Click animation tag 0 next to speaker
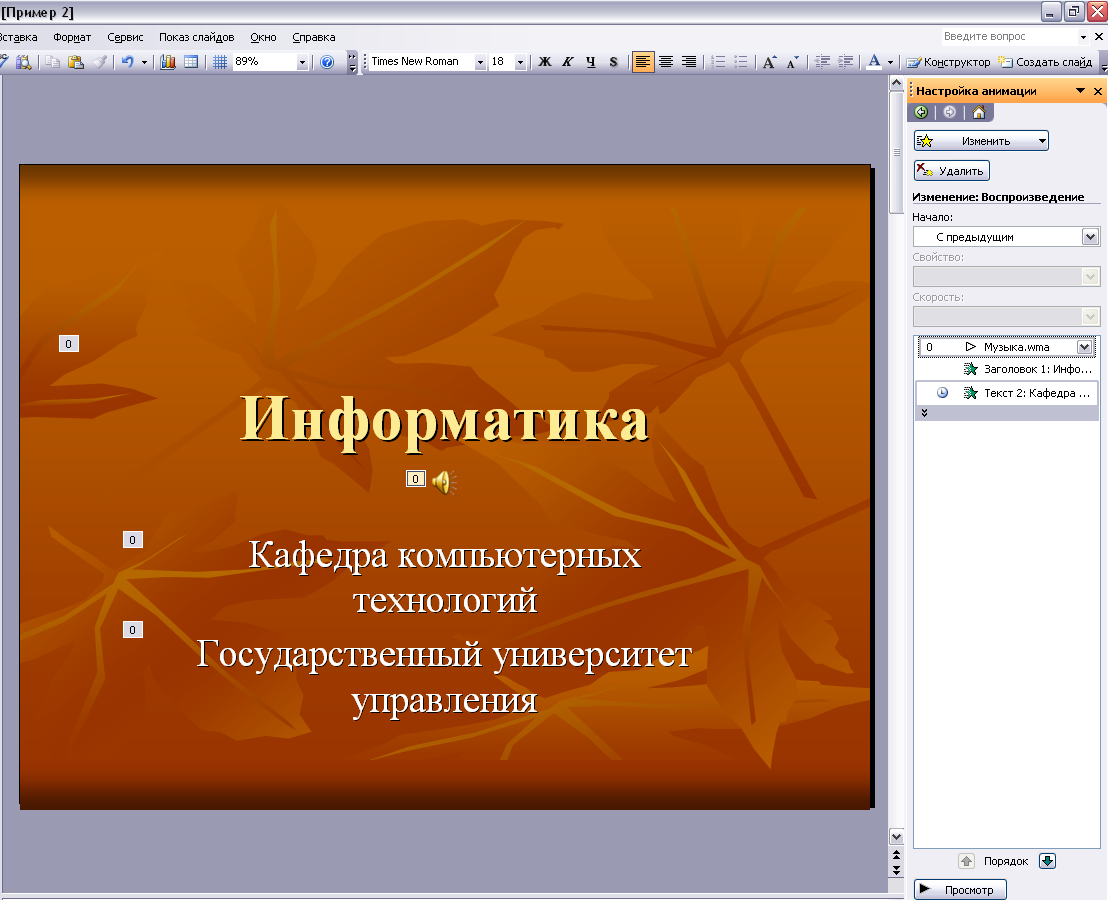The width and height of the screenshot is (1108, 900). 416,479
